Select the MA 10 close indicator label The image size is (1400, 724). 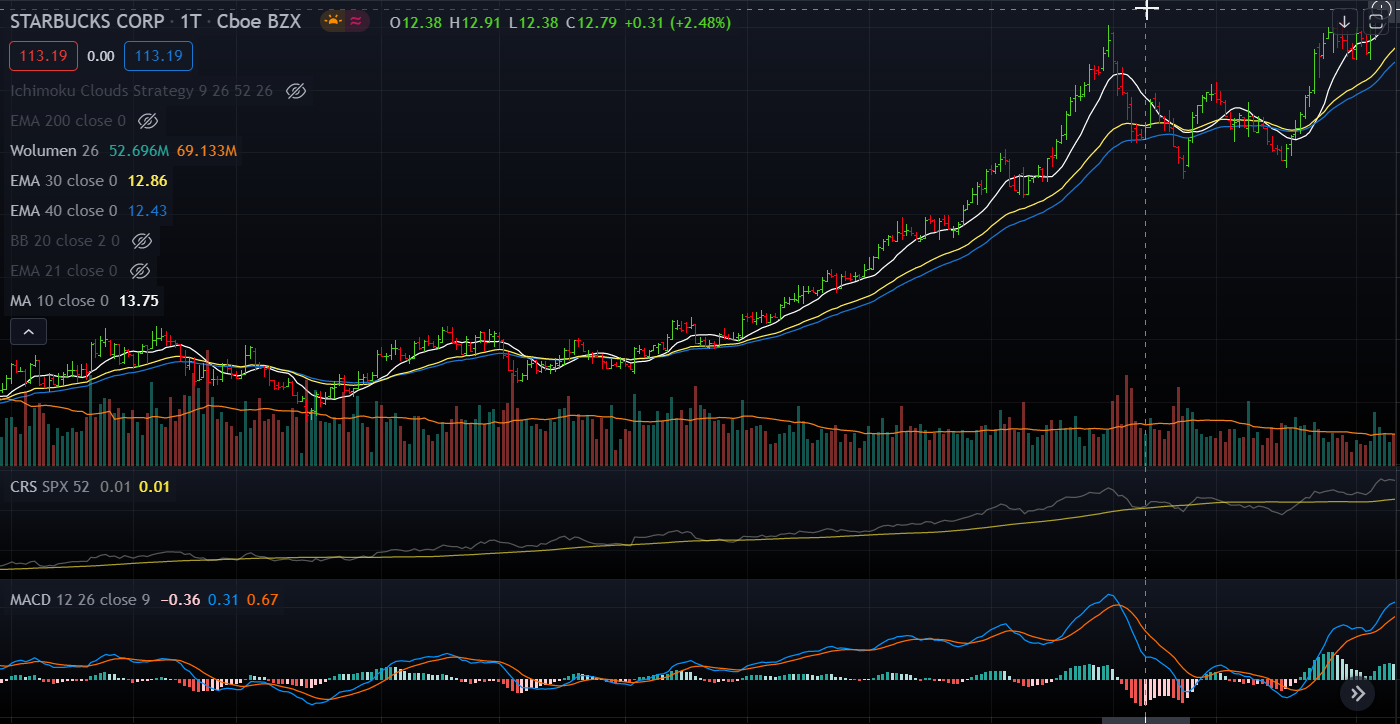[59, 301]
